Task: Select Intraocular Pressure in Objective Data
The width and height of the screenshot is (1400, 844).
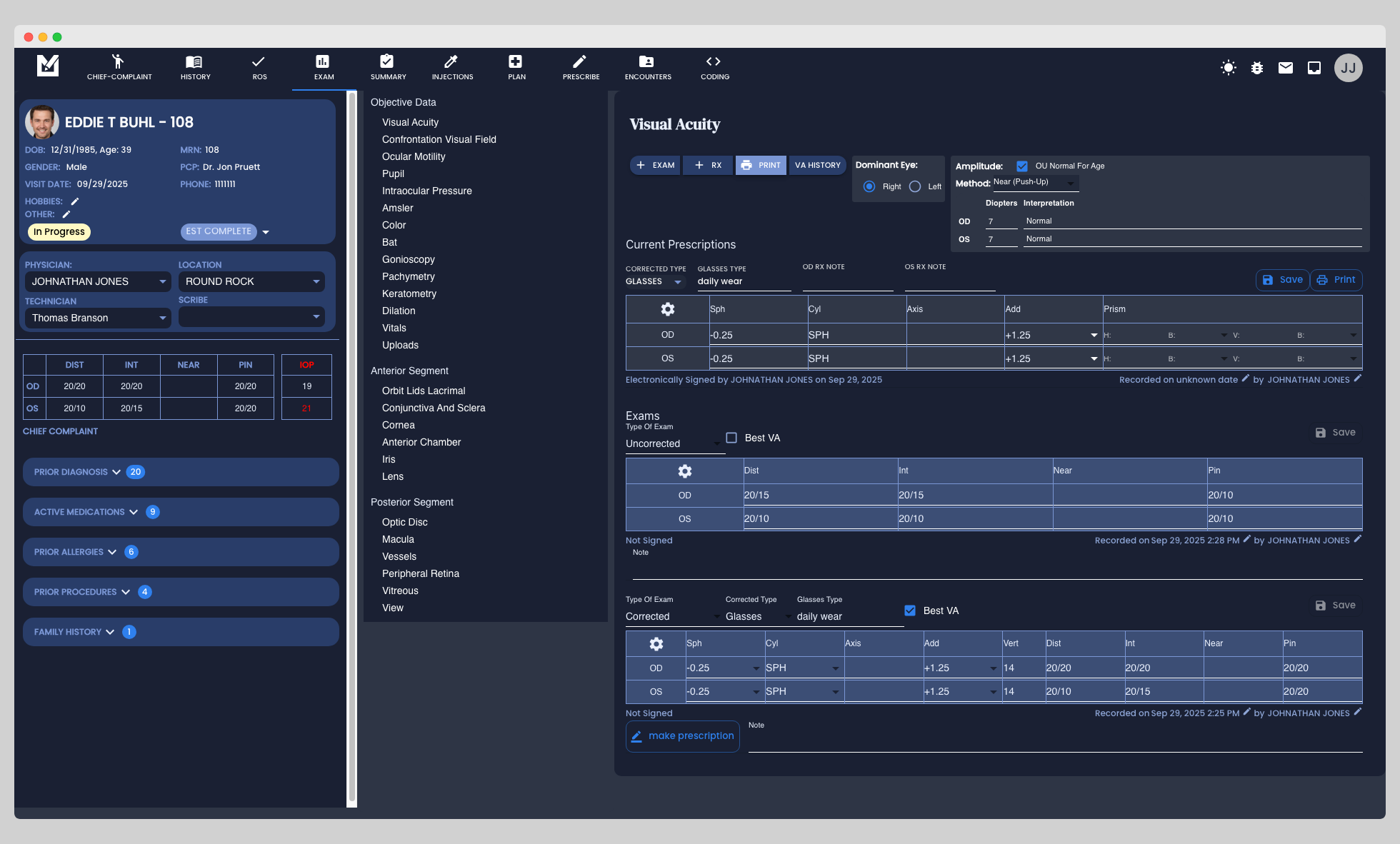Action: click(426, 191)
